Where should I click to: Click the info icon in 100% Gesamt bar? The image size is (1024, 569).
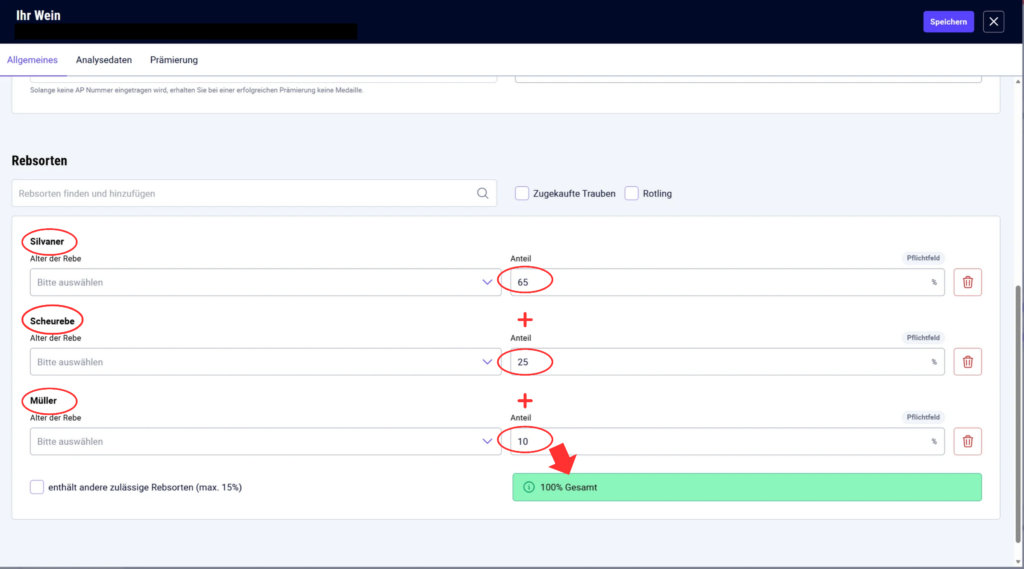[x=528, y=487]
